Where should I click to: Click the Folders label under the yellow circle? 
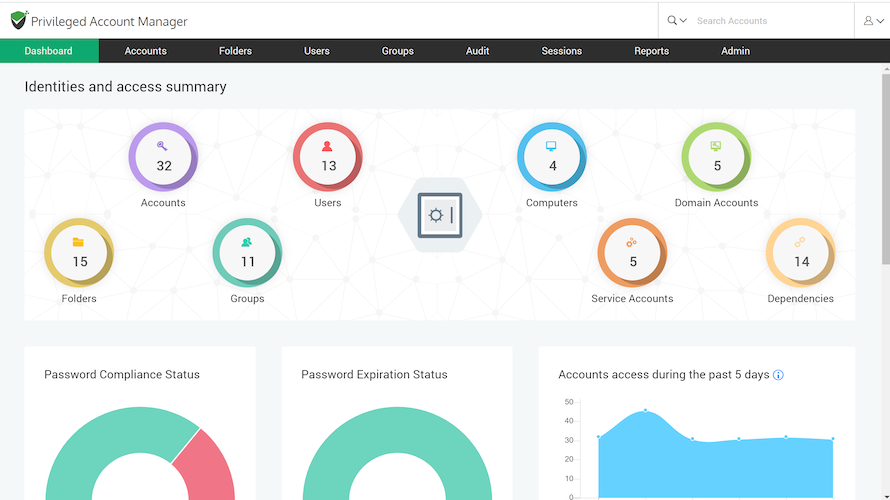tap(79, 299)
